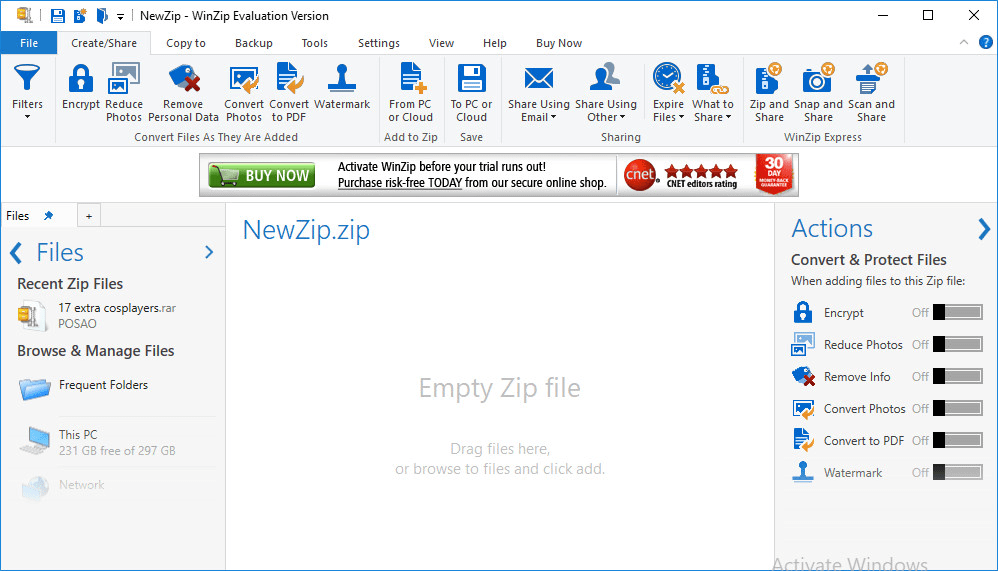
Task: Click the Expire Files clock icon
Action: [x=668, y=78]
